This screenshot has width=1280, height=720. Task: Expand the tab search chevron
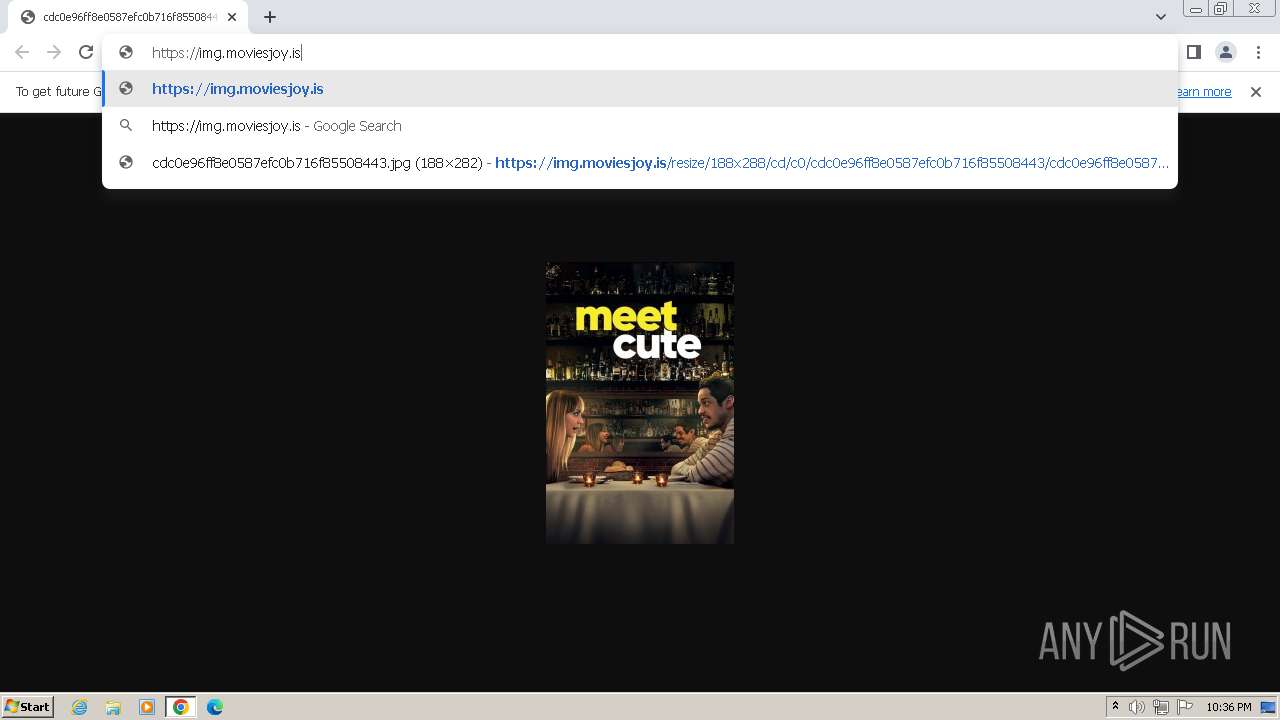click(x=1160, y=17)
